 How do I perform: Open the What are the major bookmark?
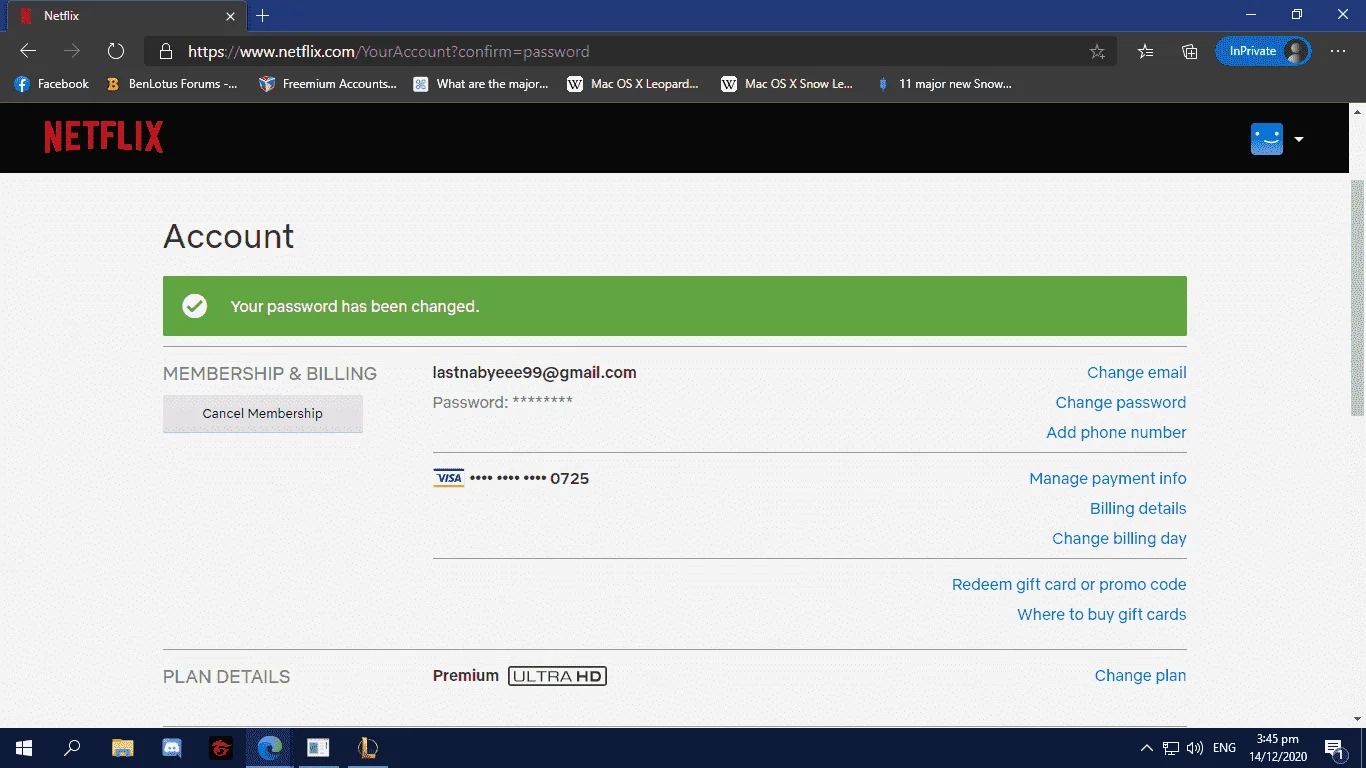[481, 84]
